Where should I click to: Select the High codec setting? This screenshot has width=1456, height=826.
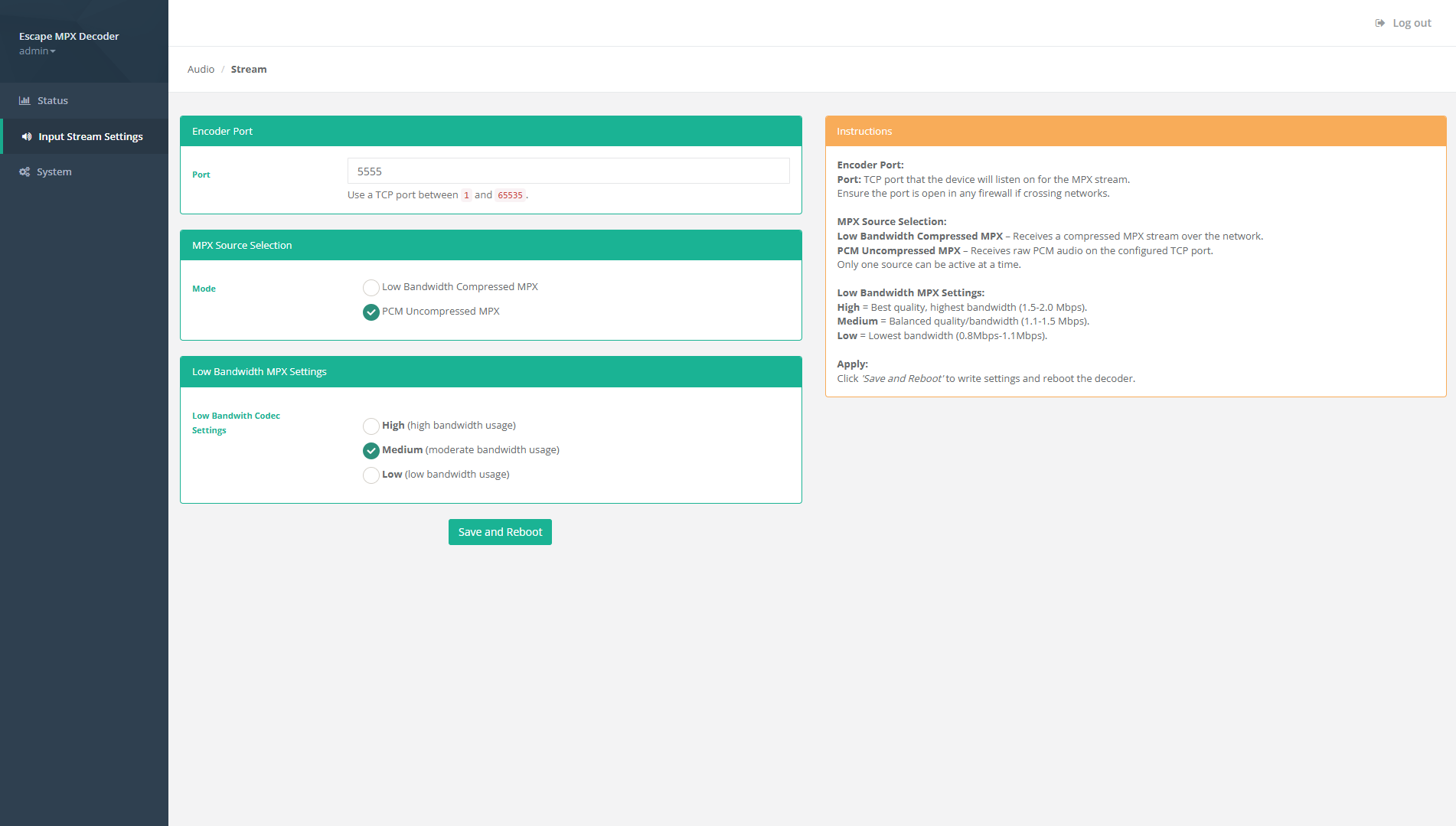[371, 426]
